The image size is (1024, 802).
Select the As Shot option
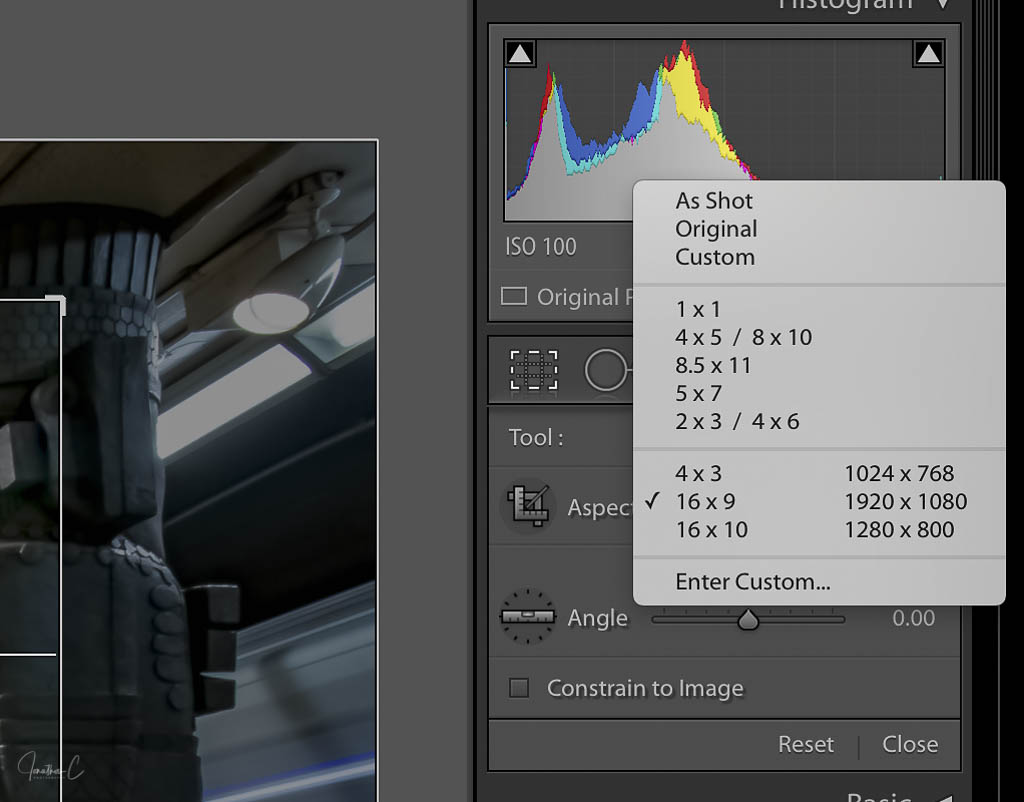[714, 201]
